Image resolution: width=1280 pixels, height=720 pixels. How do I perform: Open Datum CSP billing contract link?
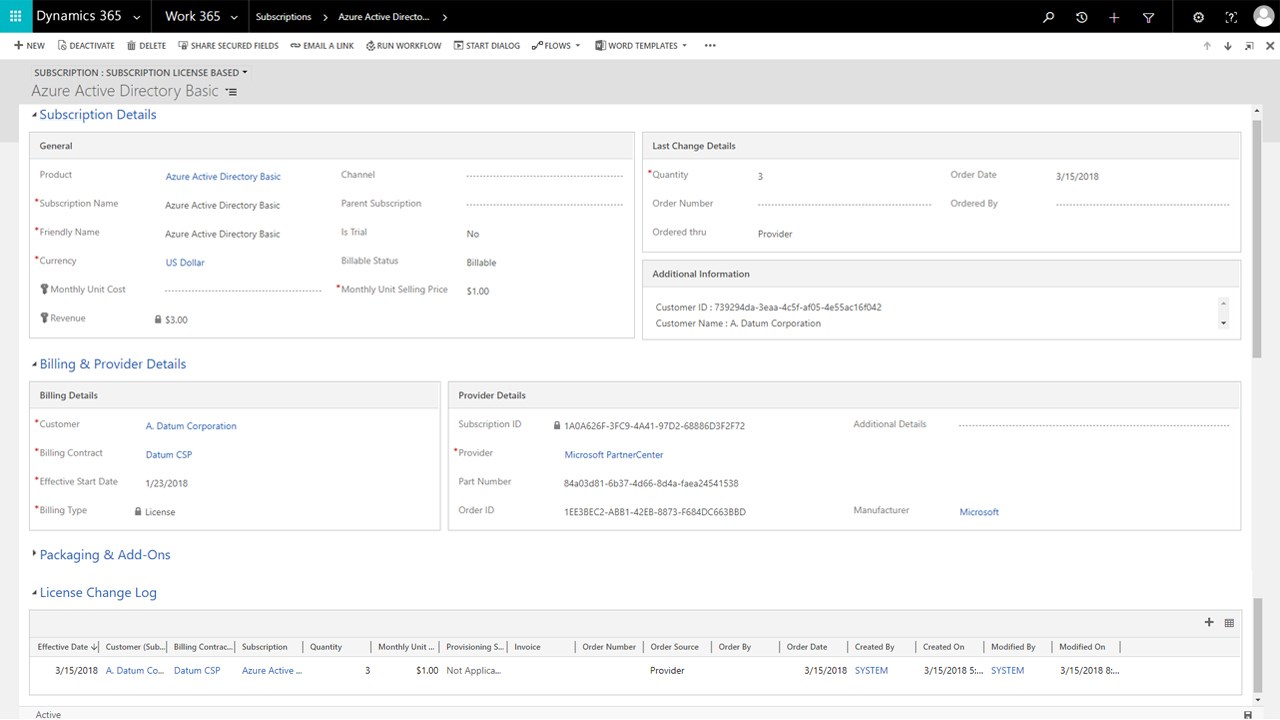pyautogui.click(x=169, y=455)
